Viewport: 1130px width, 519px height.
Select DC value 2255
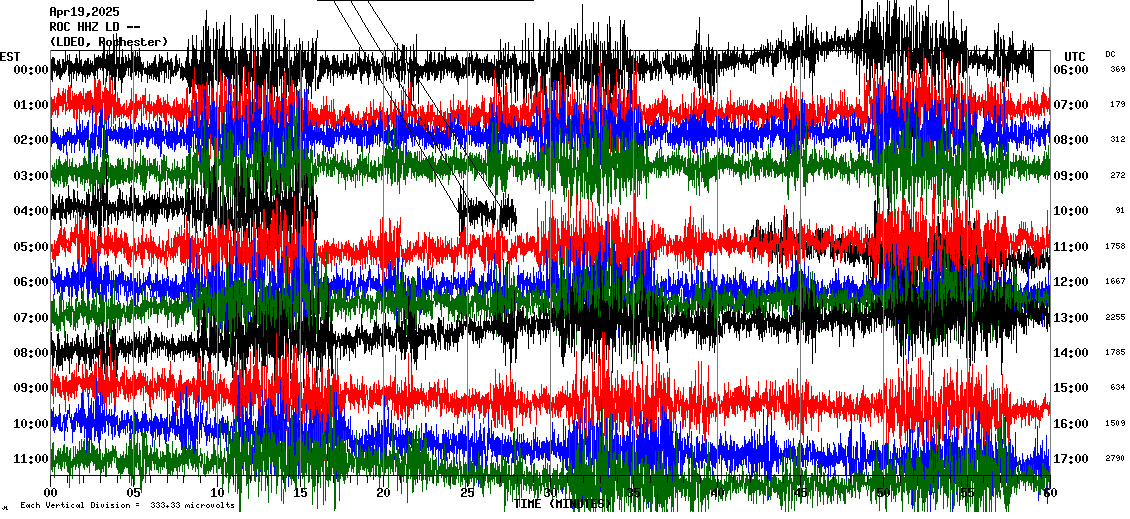pyautogui.click(x=1114, y=318)
